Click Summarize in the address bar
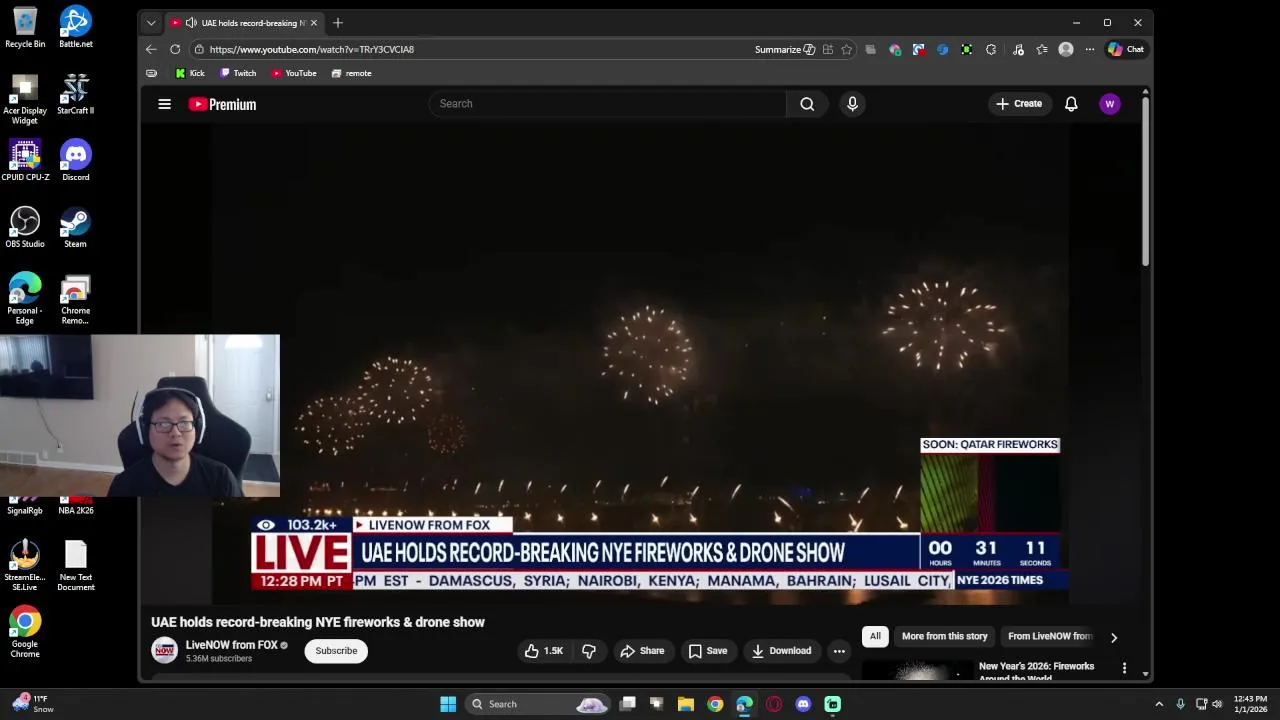This screenshot has height=720, width=1280. click(x=784, y=49)
